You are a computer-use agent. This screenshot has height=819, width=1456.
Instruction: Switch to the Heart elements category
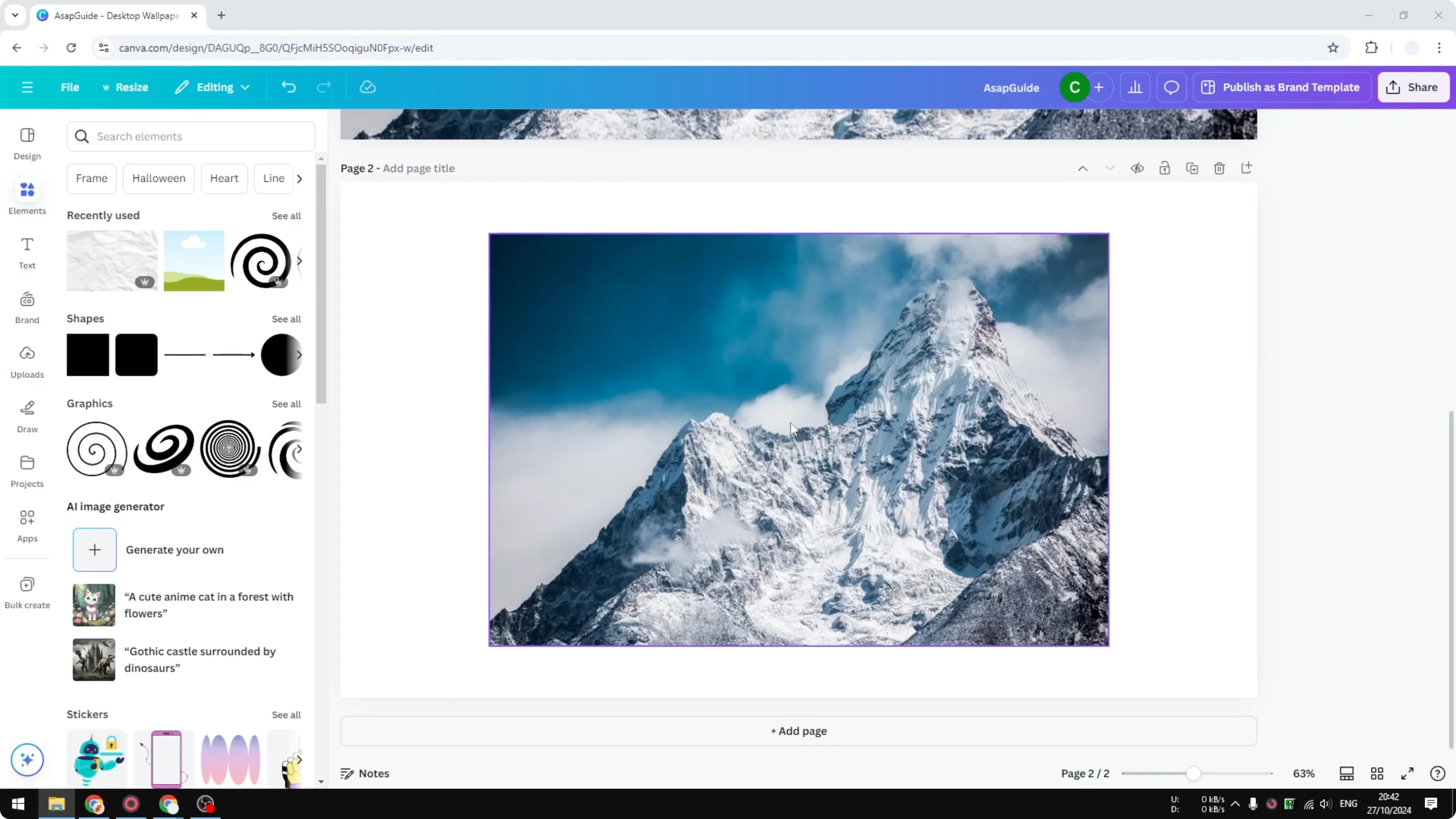[224, 178]
